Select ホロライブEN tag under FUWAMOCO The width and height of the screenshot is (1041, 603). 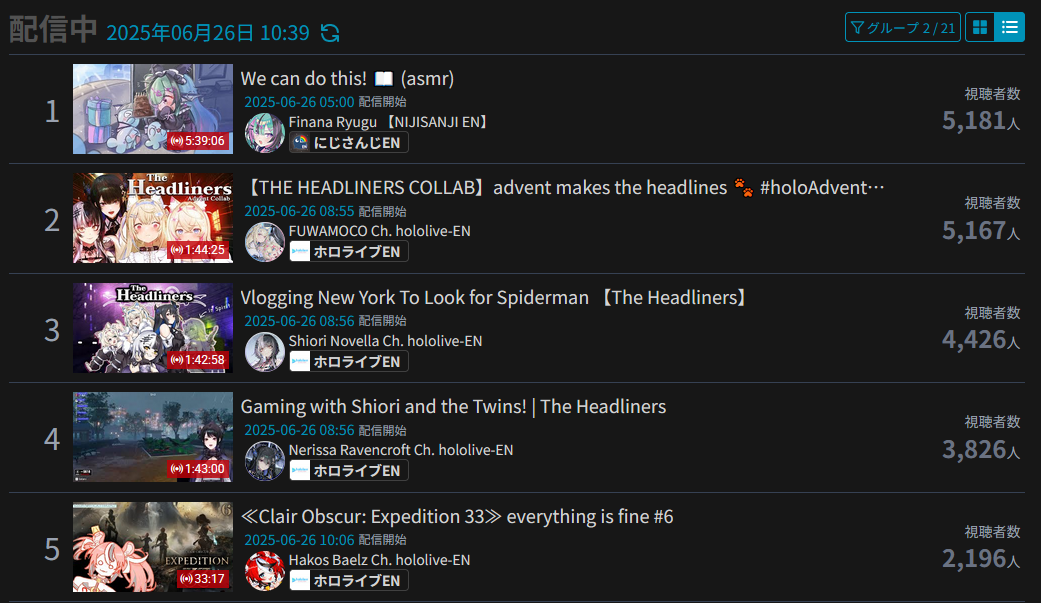coord(349,252)
